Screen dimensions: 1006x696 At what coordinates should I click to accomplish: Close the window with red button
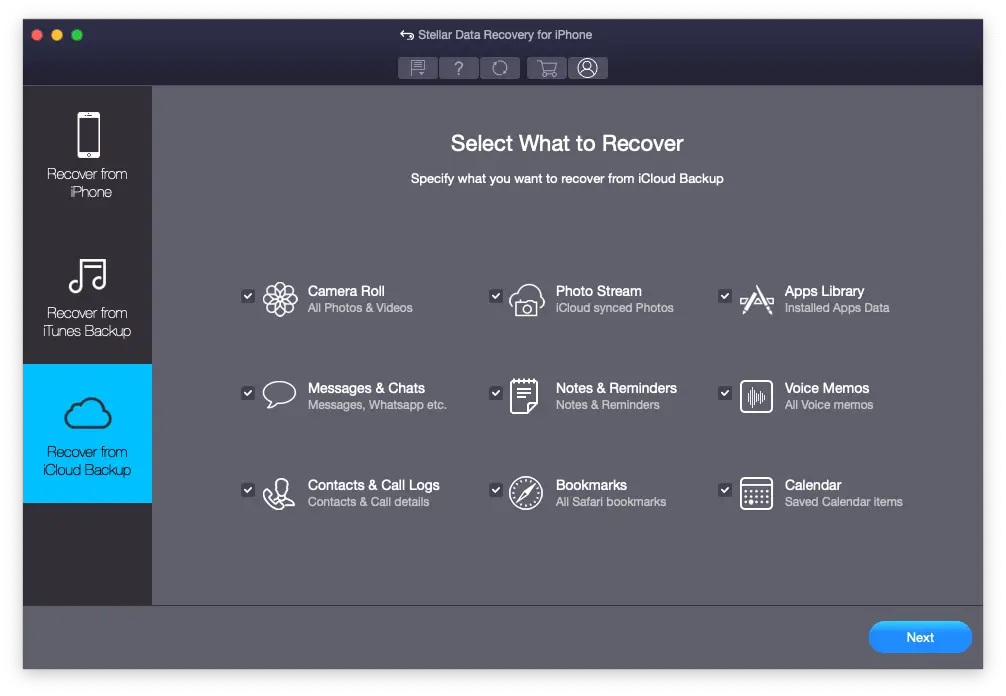[37, 35]
